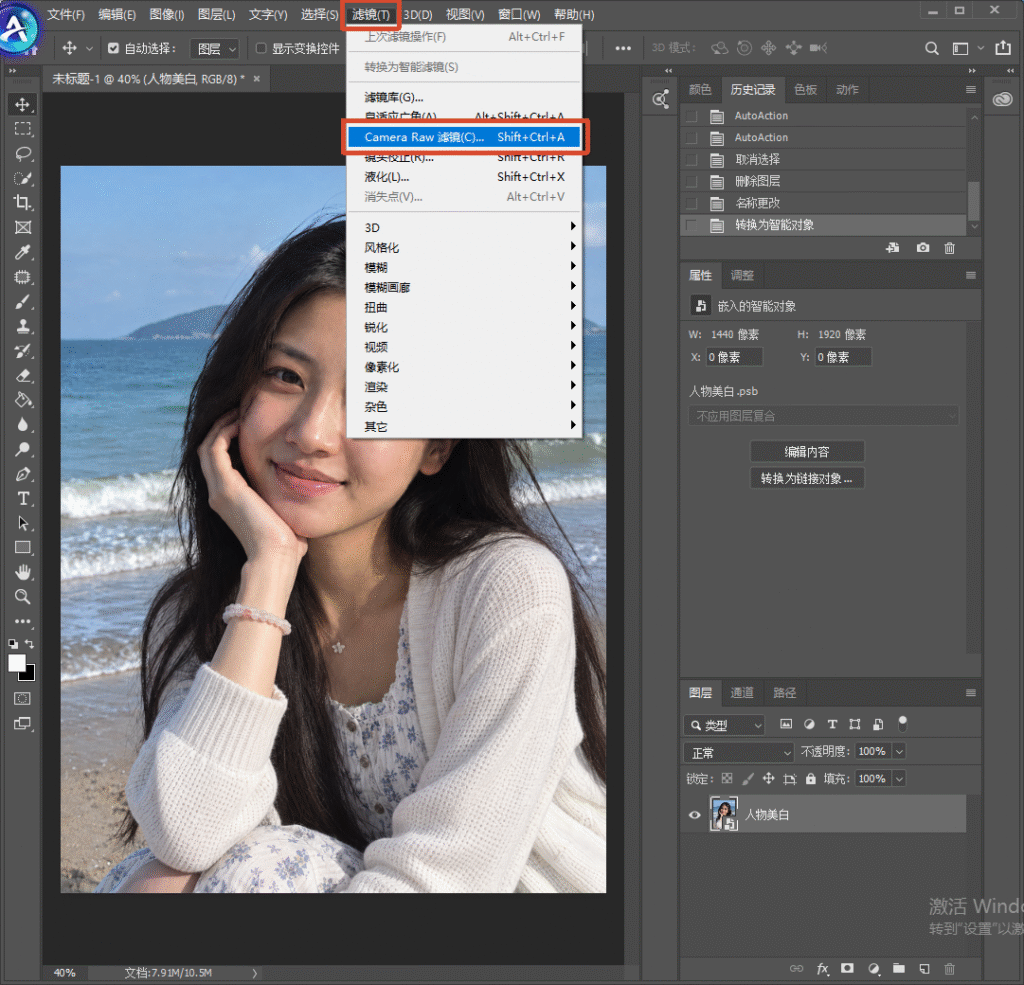
Task: Enable 显示变换控件 checkbox
Action: pos(261,48)
